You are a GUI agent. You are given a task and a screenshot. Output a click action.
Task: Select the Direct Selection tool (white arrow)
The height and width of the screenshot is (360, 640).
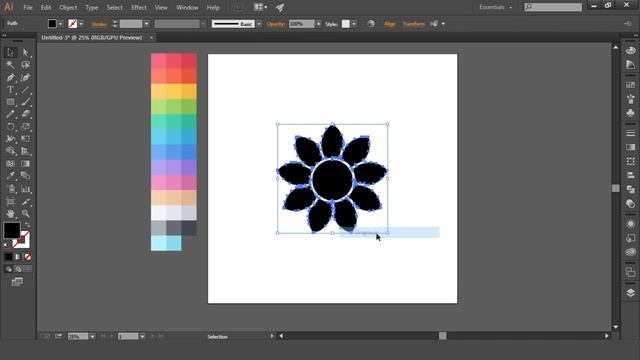[25, 52]
